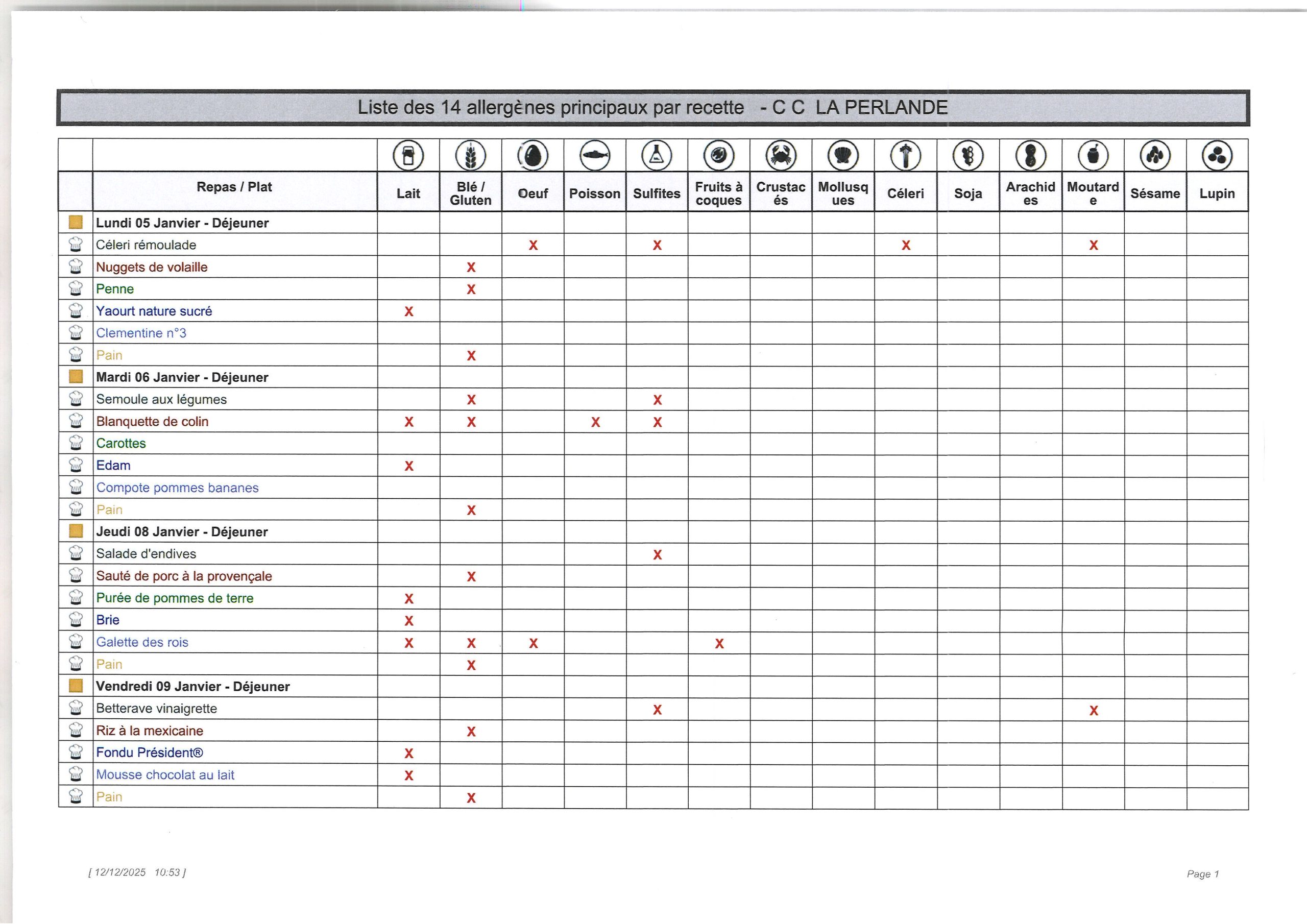Screen dimensions: 1307x924
Task: Click the Fruits à coques X for Galette des rois
Action: pyautogui.click(x=719, y=643)
